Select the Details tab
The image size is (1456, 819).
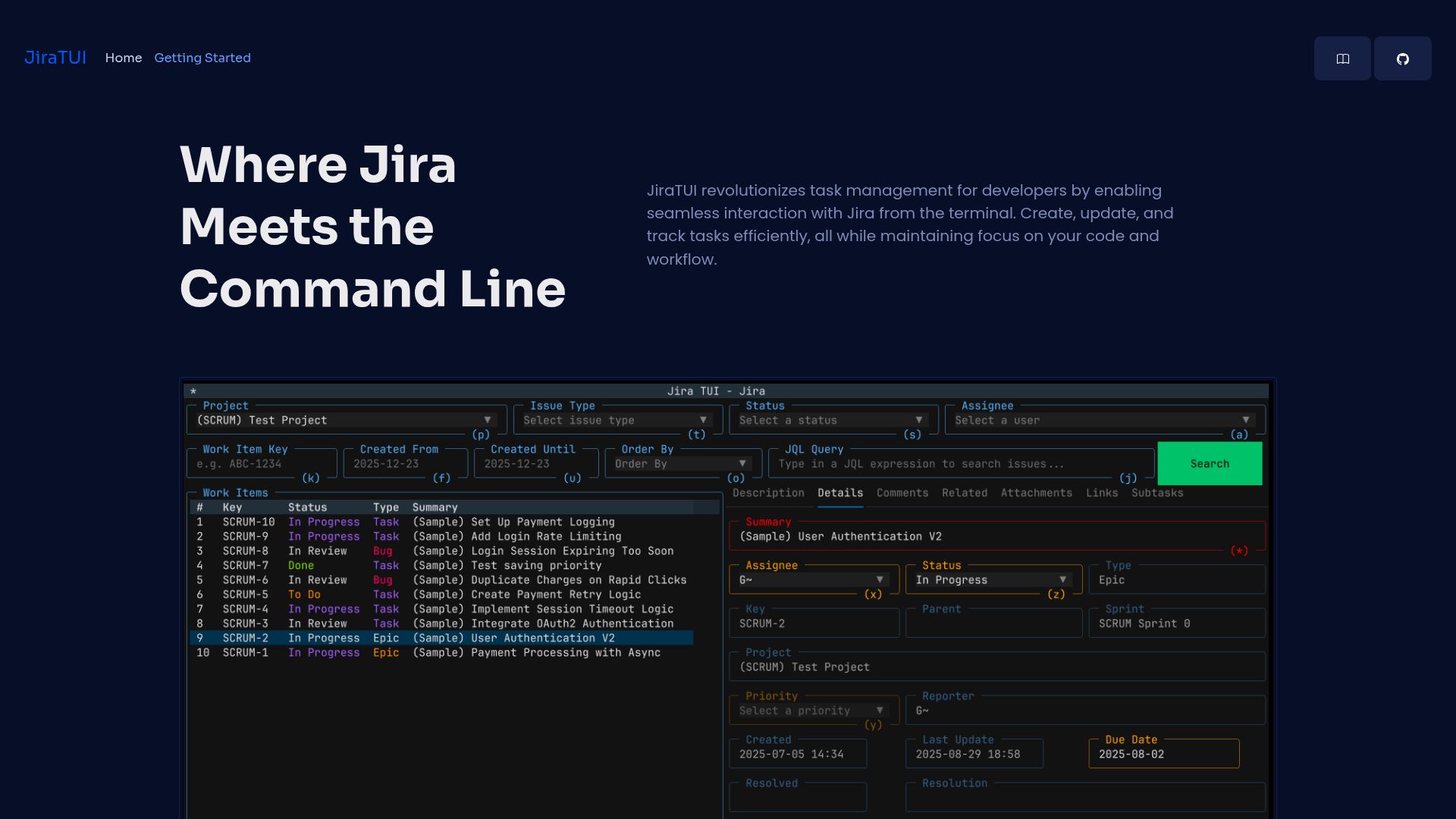840,493
